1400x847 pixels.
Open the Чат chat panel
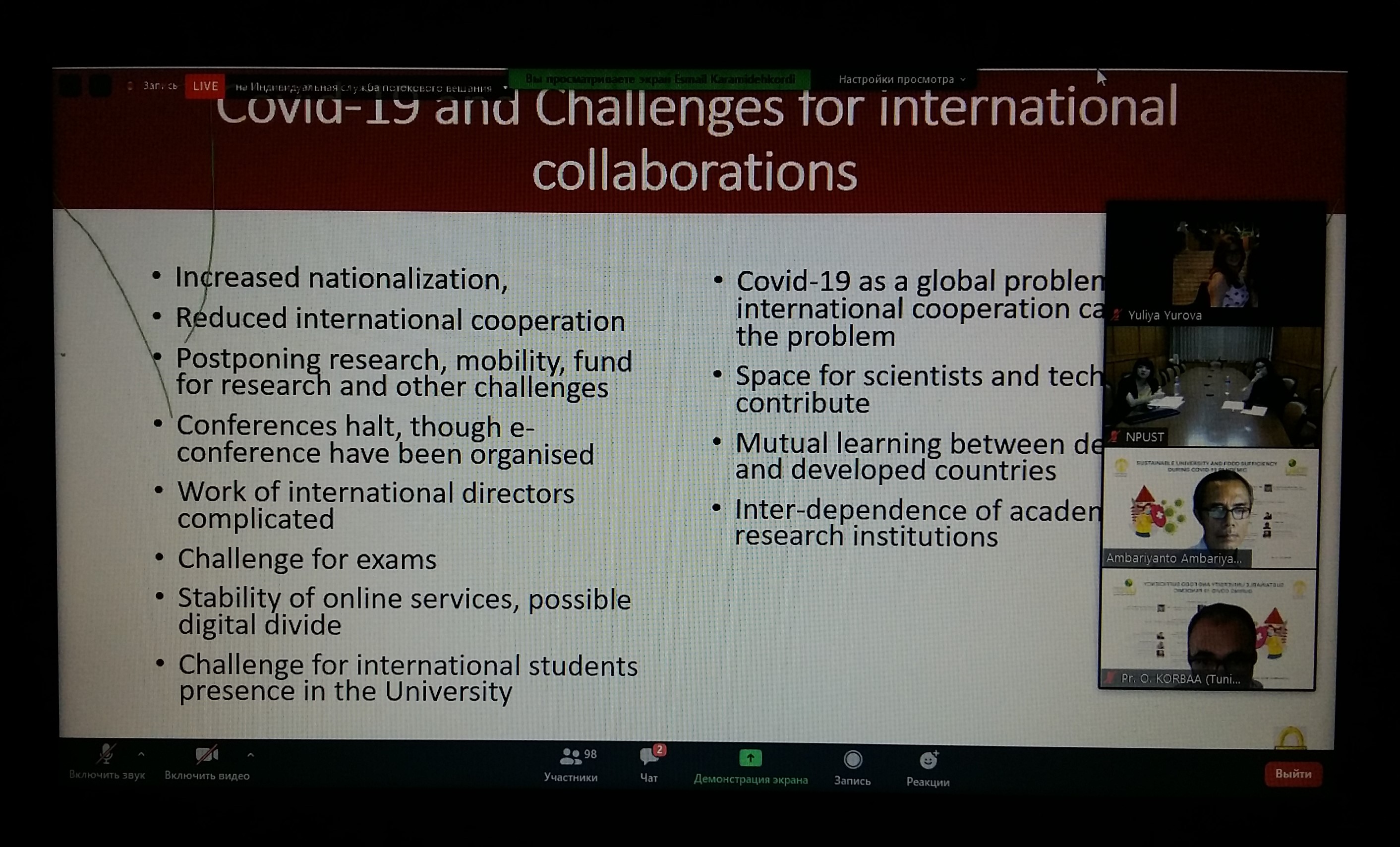pyautogui.click(x=649, y=765)
